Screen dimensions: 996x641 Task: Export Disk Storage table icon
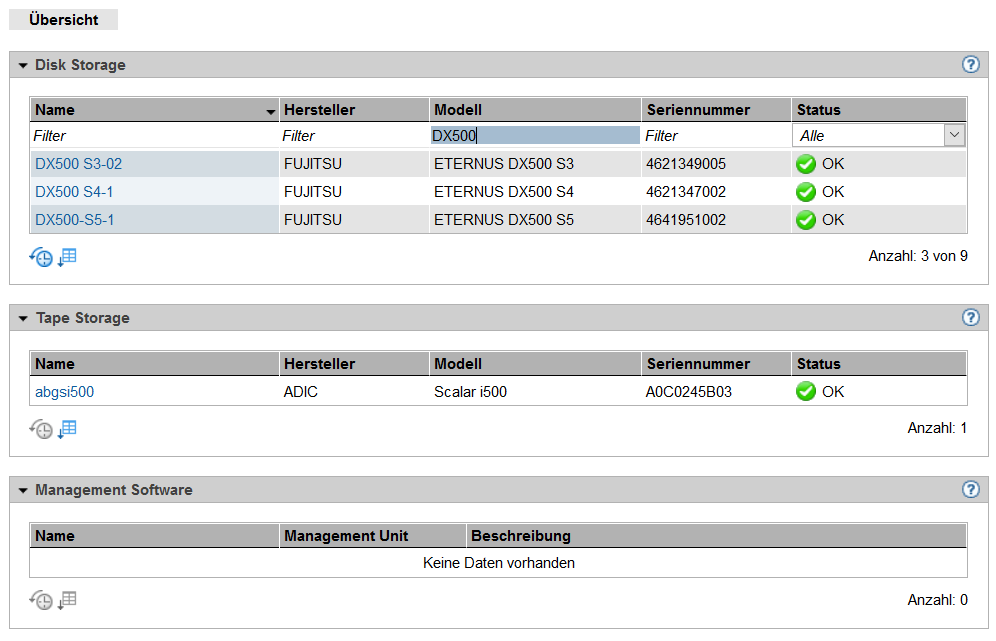click(x=67, y=257)
